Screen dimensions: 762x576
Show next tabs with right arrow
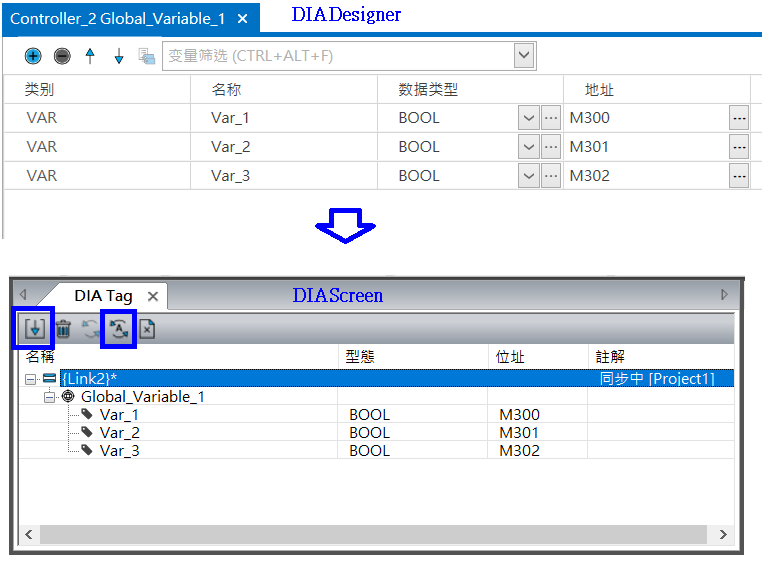725,295
